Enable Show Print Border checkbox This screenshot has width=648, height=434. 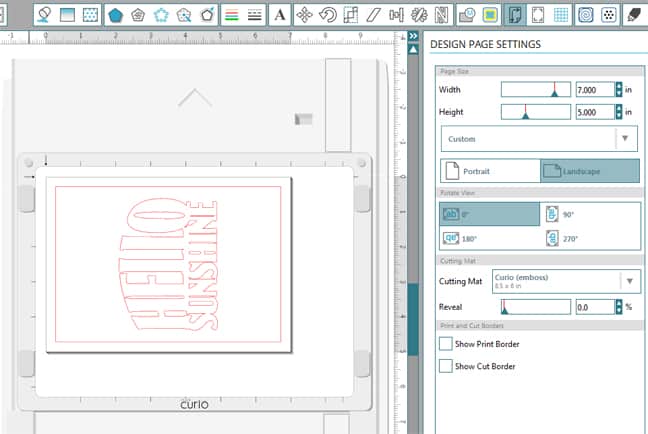446,343
